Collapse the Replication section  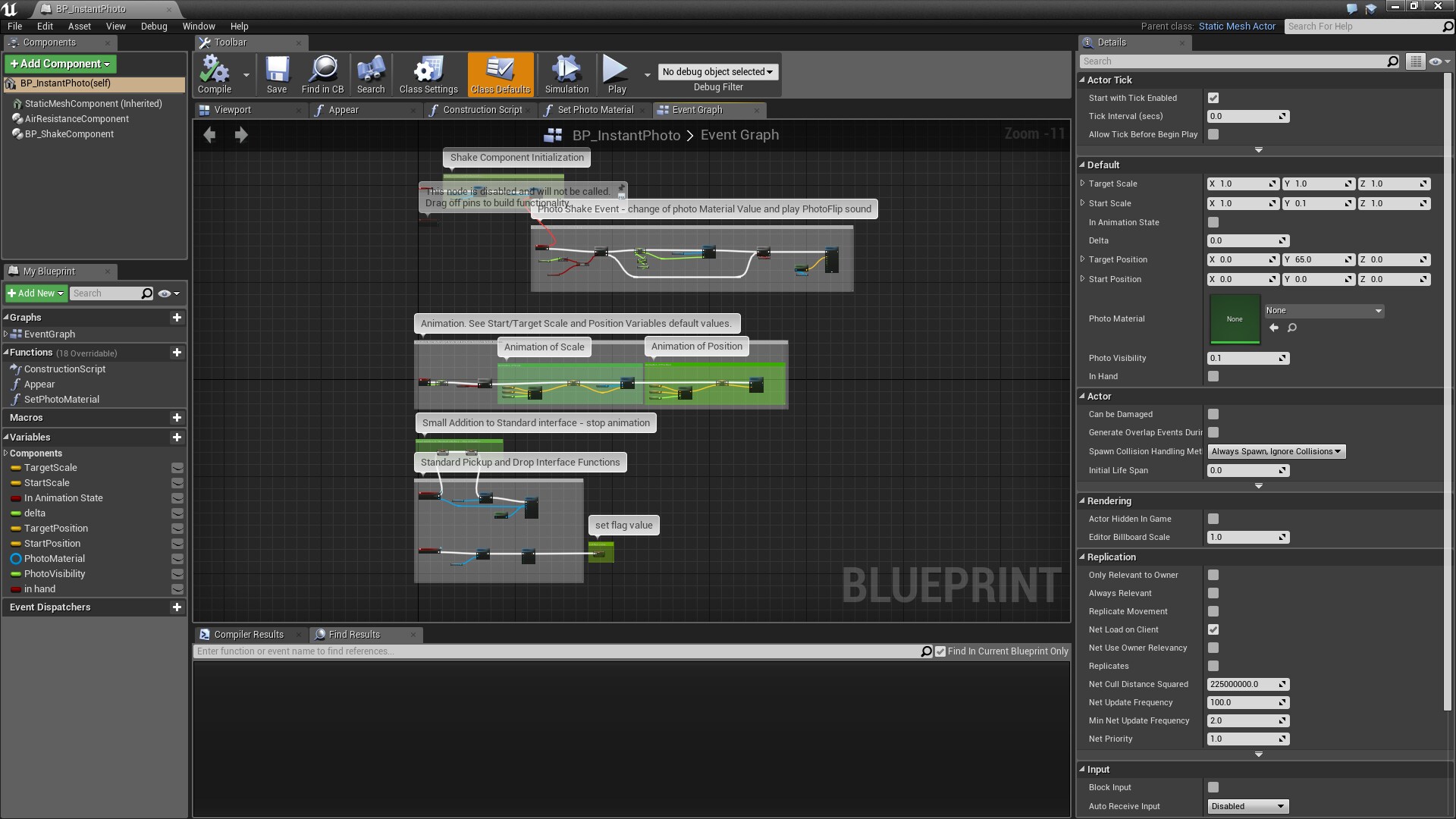(1082, 557)
